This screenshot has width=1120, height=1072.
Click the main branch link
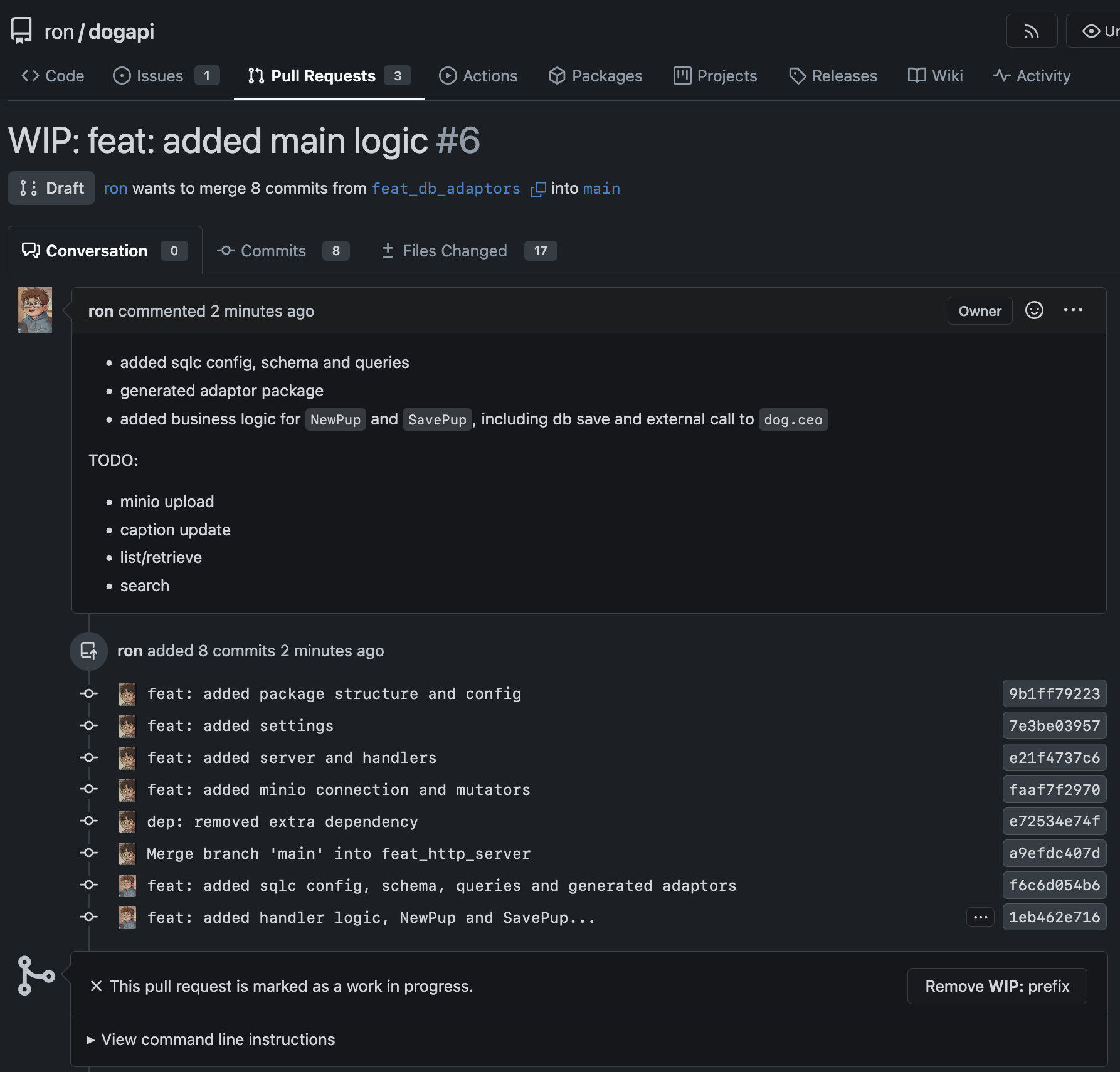[x=601, y=189]
